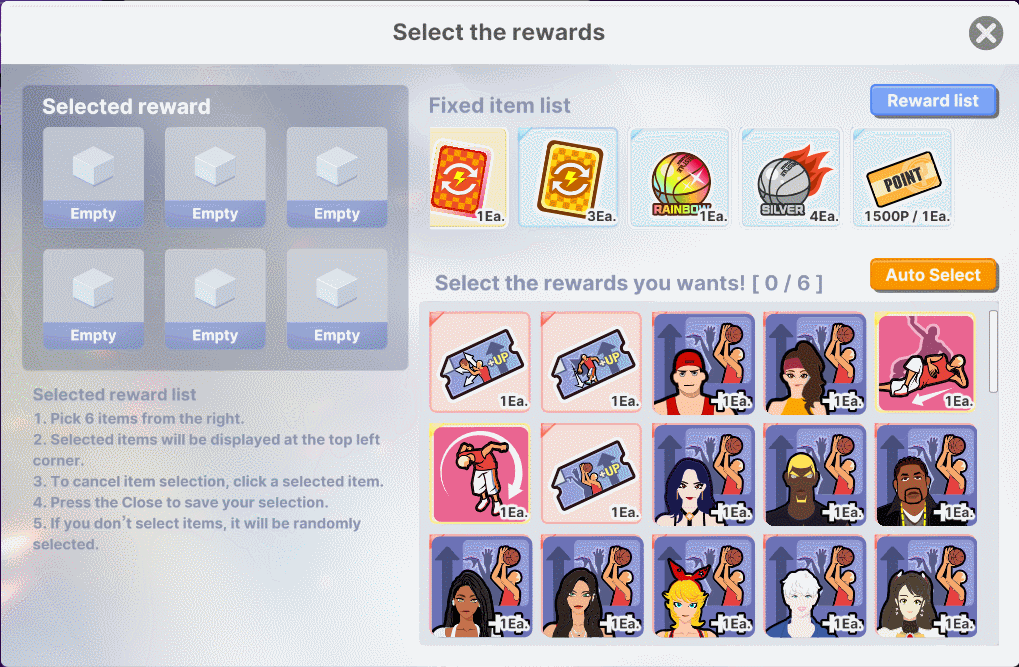Select the bearded man with gold chain reward
Screen dimensions: 1019x667
click(x=925, y=474)
